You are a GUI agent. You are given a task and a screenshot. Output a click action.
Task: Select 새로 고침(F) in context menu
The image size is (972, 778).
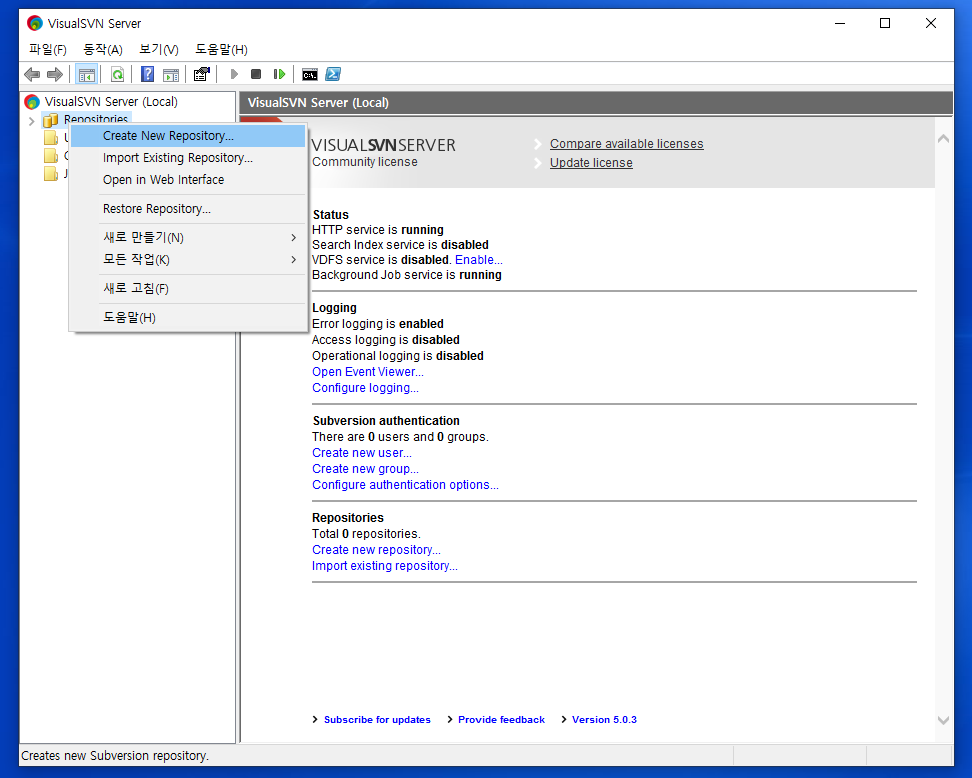188,288
